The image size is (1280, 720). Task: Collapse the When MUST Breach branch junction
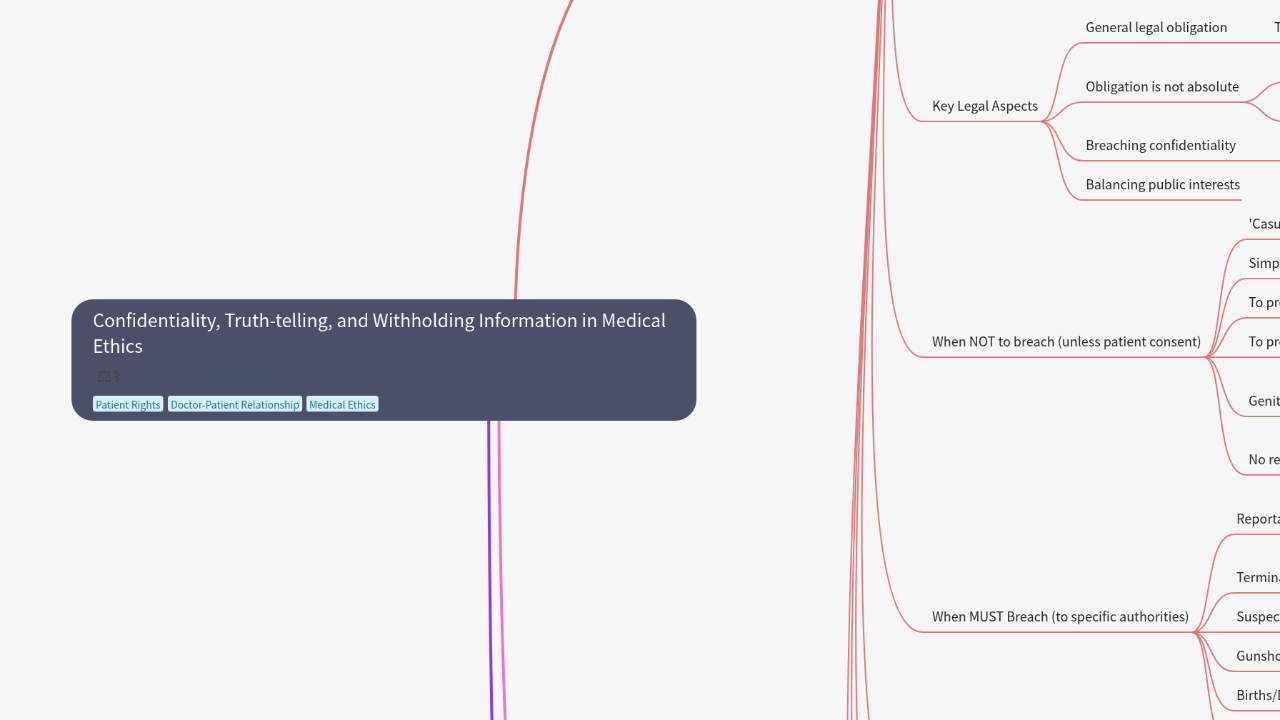coord(1196,632)
